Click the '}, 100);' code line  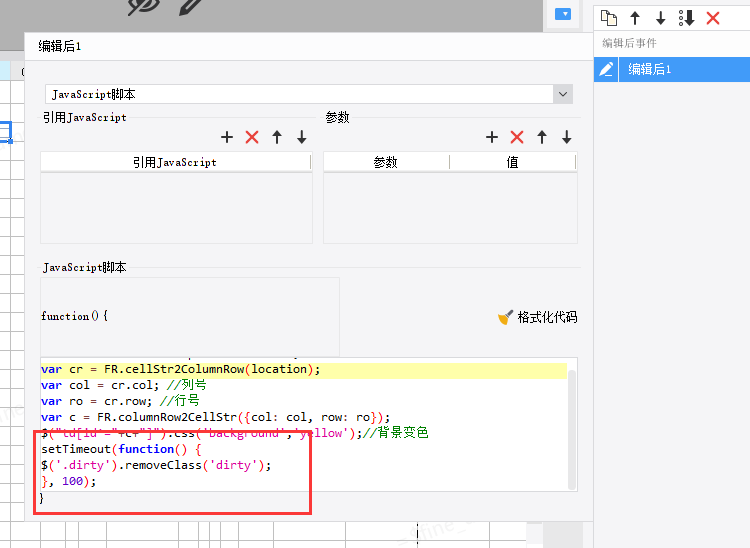tap(68, 482)
